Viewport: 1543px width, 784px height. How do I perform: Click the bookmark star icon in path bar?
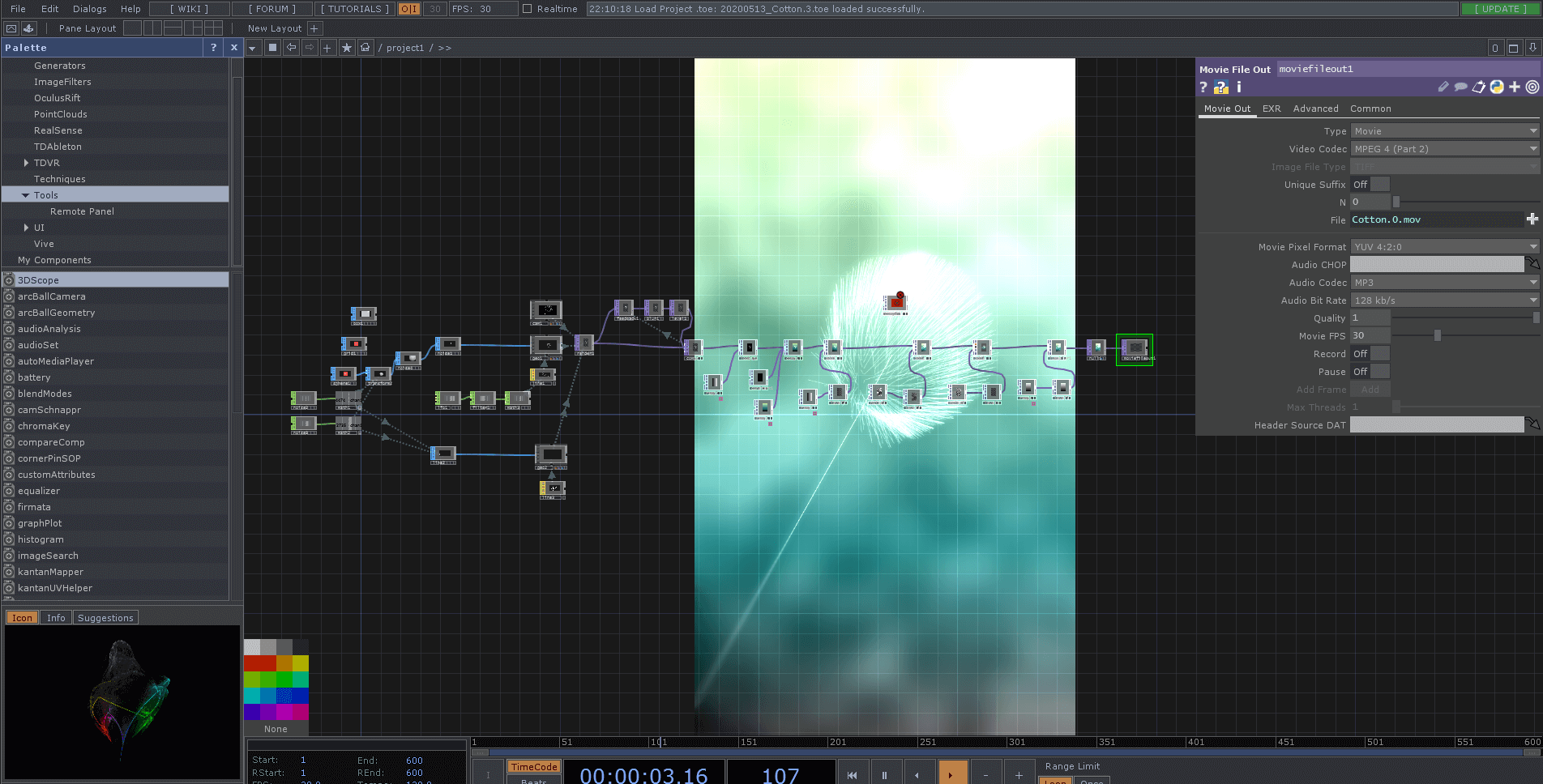pyautogui.click(x=347, y=48)
